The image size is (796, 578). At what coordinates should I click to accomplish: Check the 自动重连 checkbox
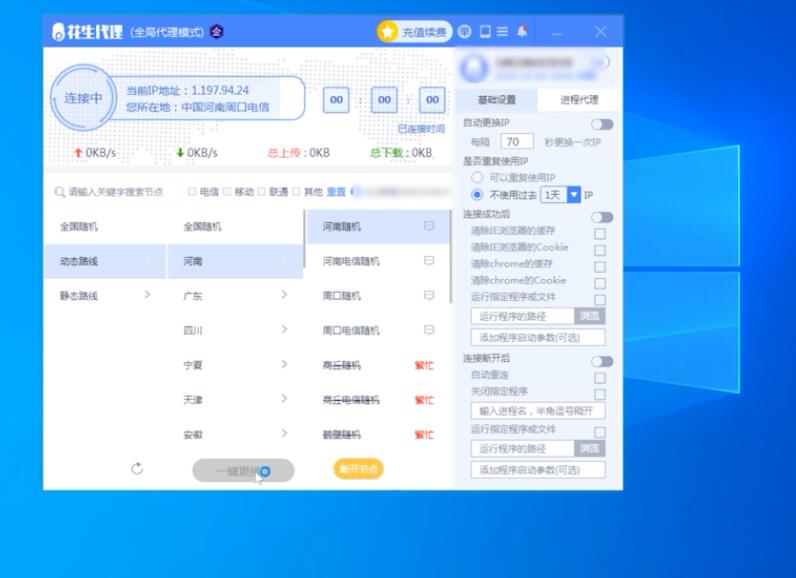[600, 378]
